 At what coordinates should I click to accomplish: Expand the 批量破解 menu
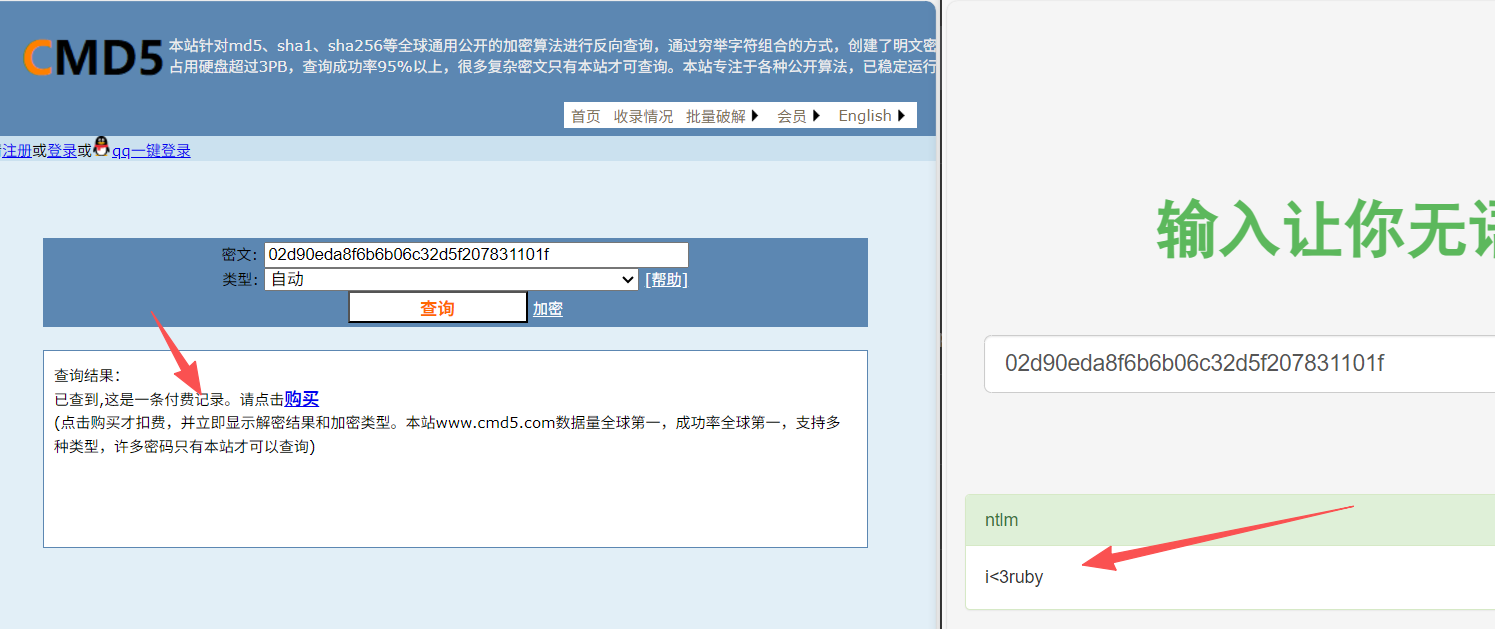[722, 116]
